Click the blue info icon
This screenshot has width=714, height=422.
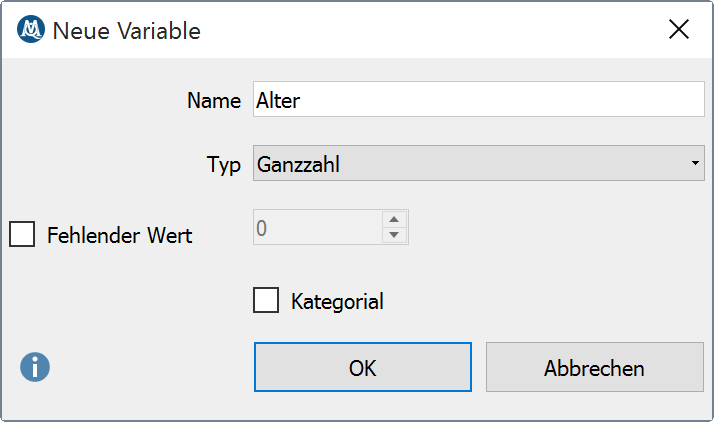pos(35,367)
